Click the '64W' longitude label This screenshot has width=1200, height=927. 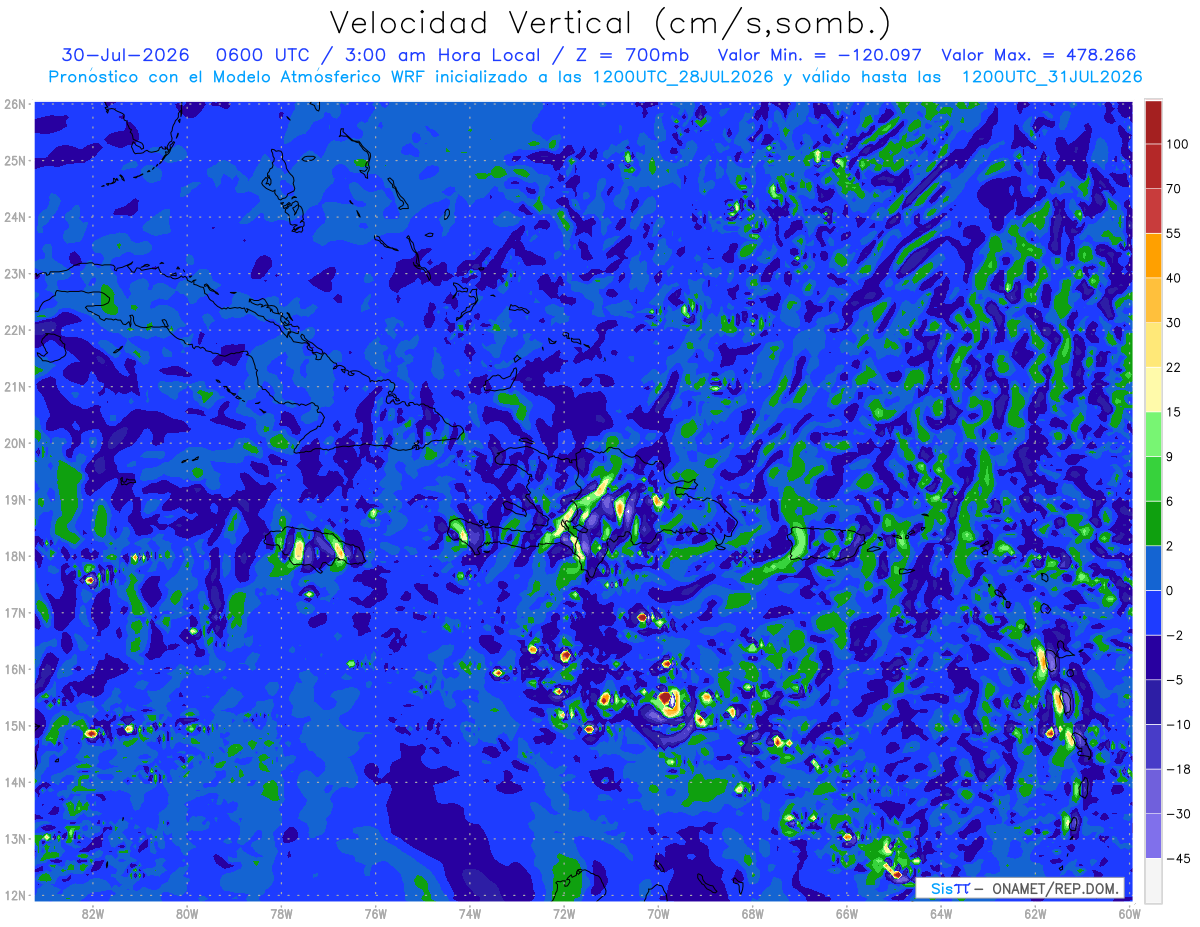941,913
